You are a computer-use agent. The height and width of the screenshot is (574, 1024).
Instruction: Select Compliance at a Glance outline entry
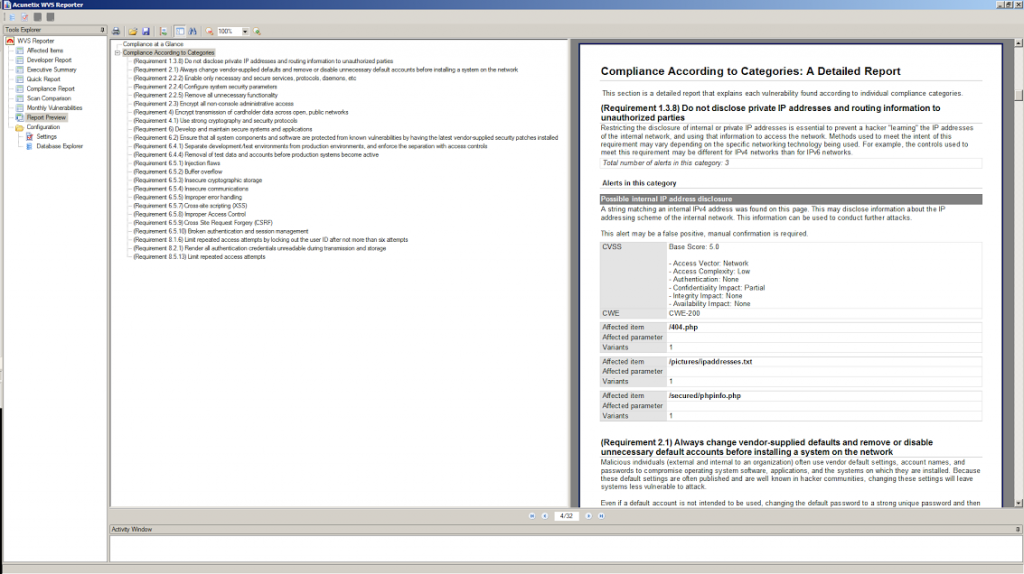(153, 44)
